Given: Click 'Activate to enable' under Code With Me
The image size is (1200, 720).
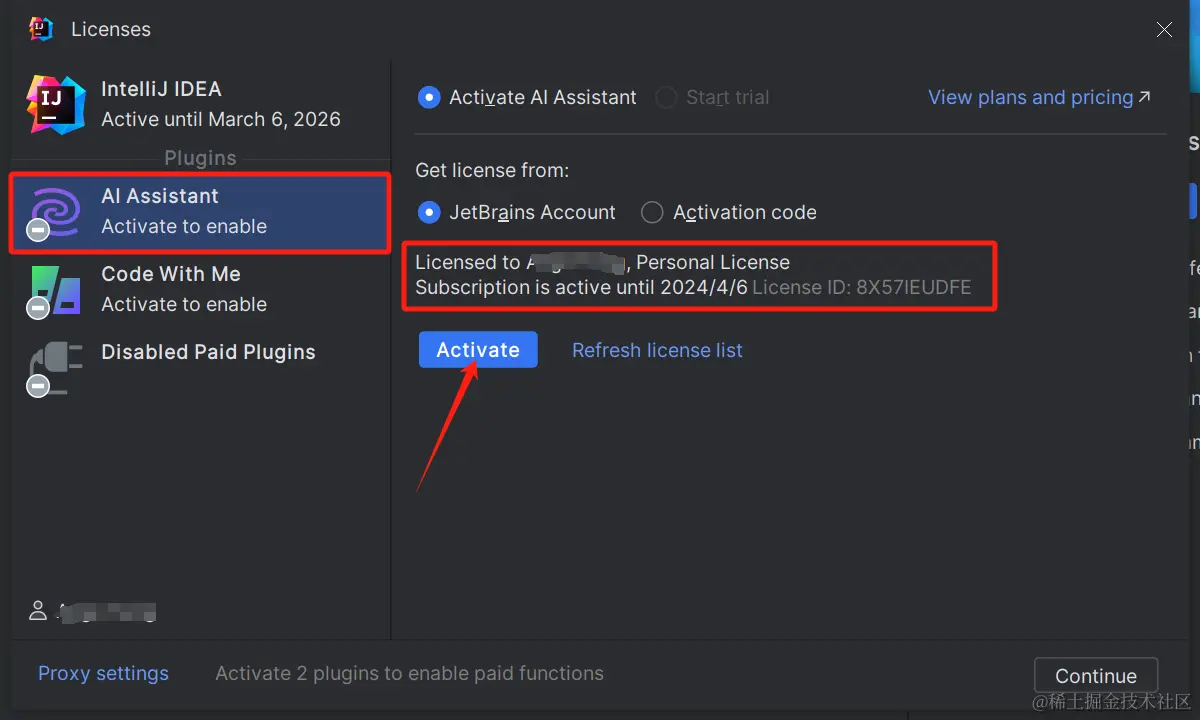Looking at the screenshot, I should click(x=184, y=304).
